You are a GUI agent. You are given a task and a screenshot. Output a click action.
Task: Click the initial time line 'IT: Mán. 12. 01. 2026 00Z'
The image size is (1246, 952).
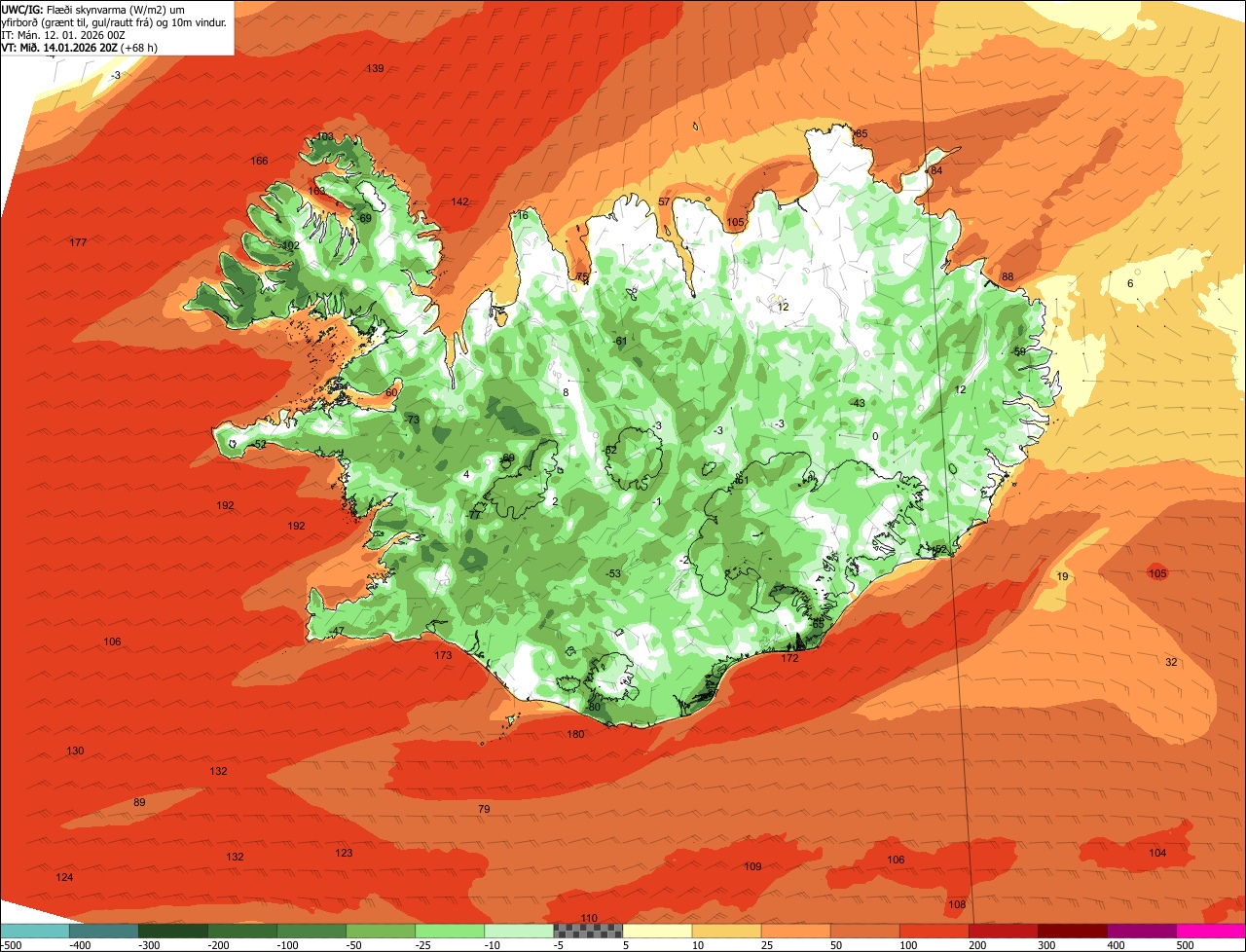[64, 34]
